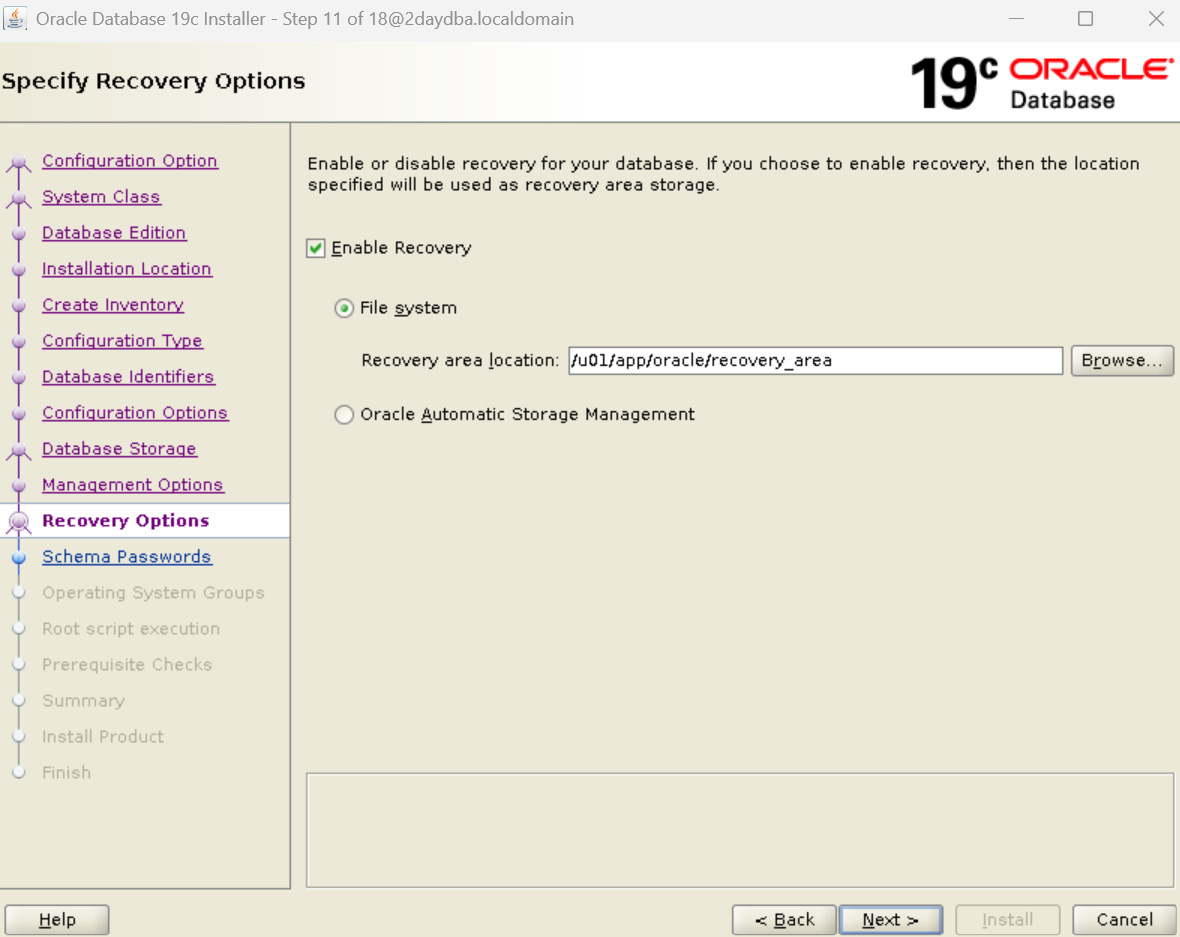Open the Database Identifiers step
Image resolution: width=1180 pixels, height=937 pixels.
(128, 377)
